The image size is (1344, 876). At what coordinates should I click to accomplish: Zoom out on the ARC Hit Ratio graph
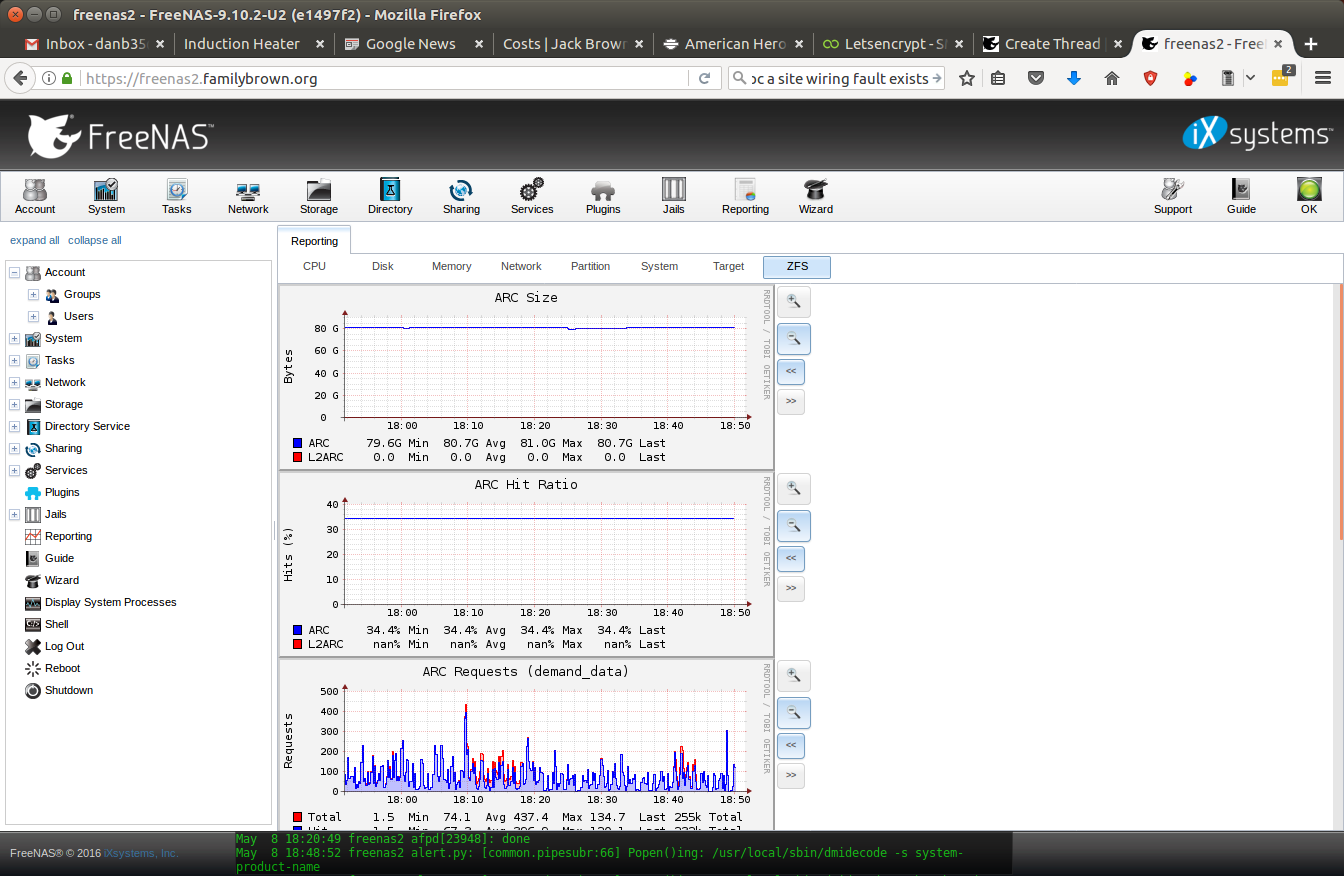[793, 526]
